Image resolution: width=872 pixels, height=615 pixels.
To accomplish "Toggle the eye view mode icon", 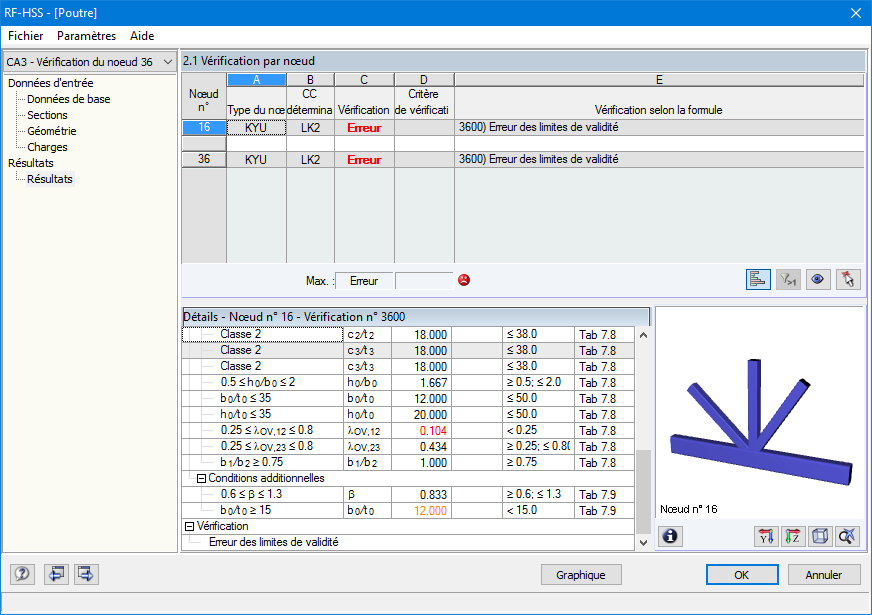I will tap(818, 279).
